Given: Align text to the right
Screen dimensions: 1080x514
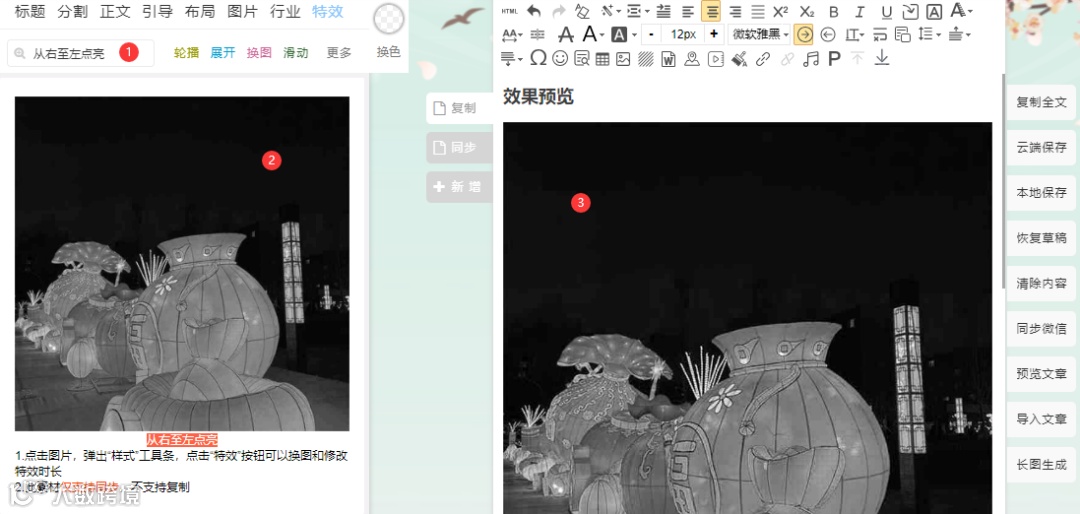Looking at the screenshot, I should tap(735, 11).
